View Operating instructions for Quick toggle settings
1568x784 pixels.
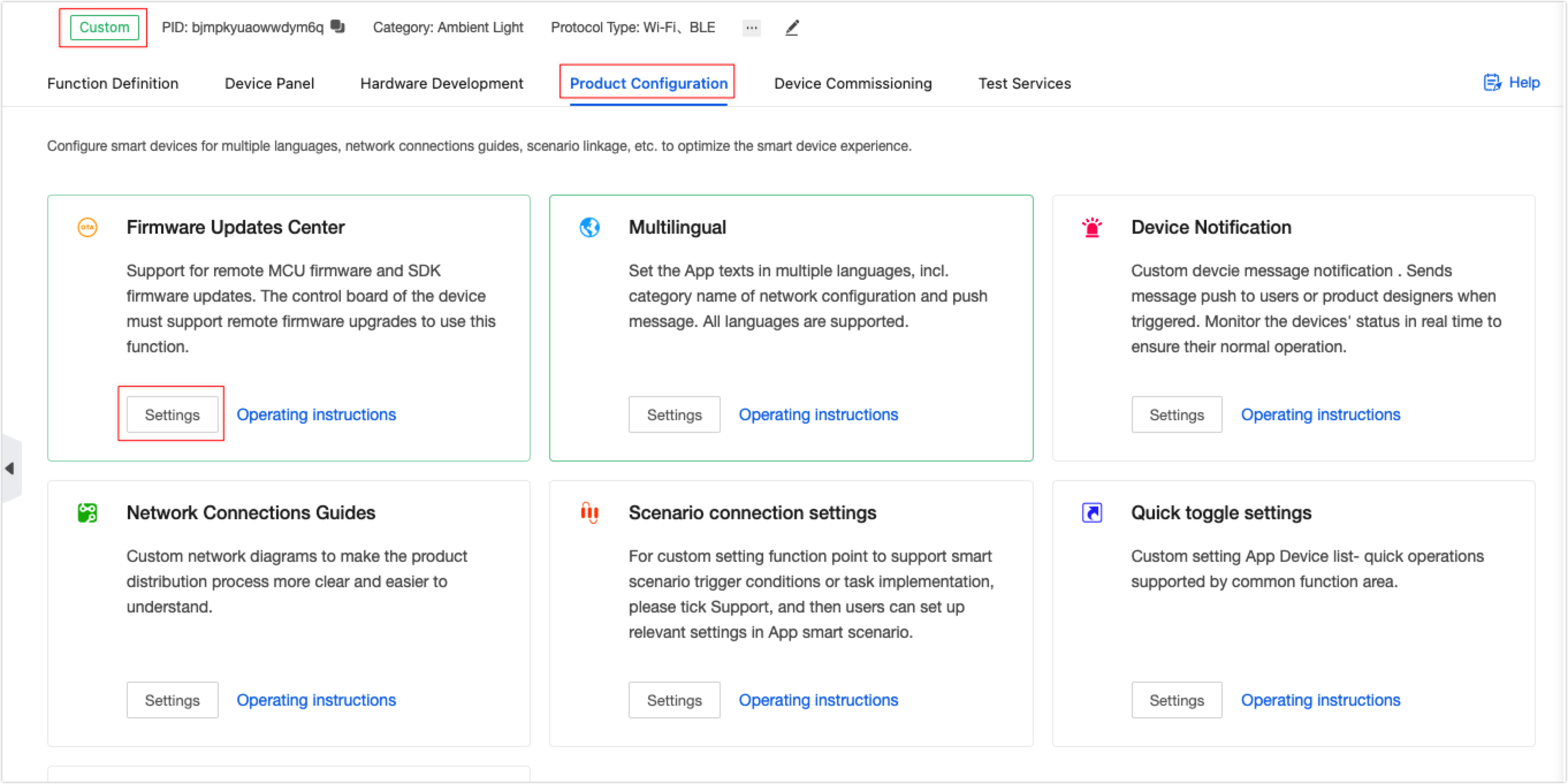point(1320,700)
